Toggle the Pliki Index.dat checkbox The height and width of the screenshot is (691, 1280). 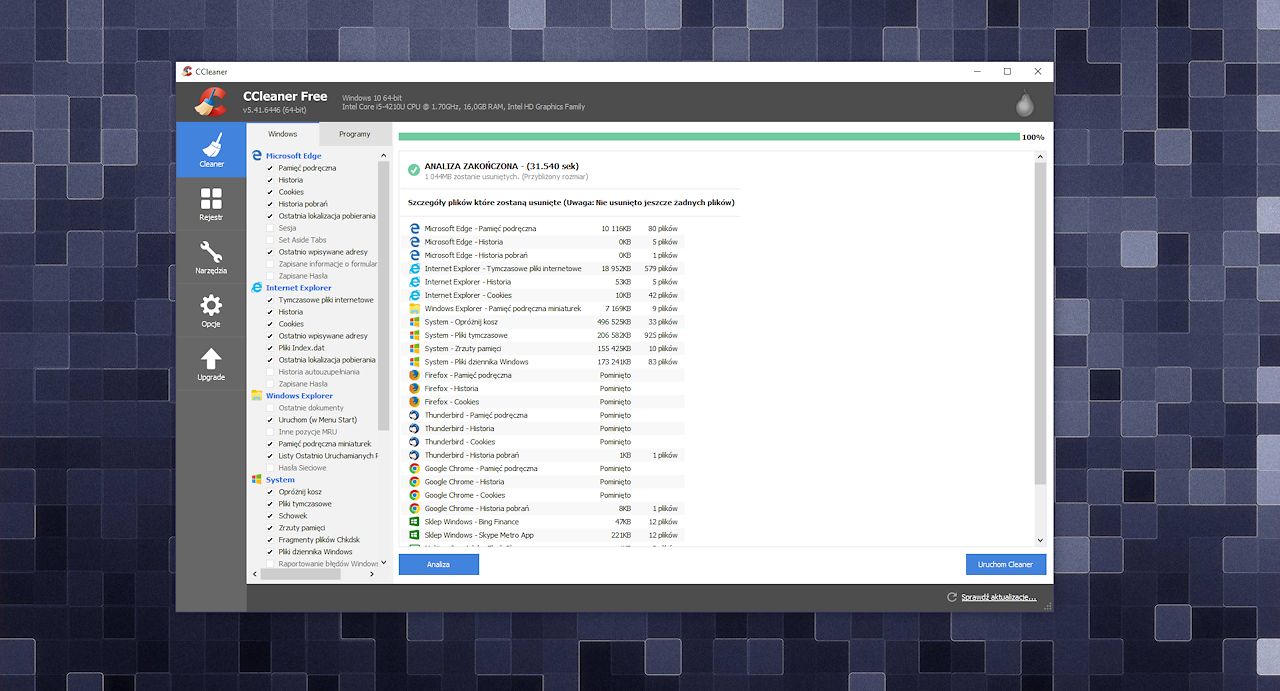(270, 348)
